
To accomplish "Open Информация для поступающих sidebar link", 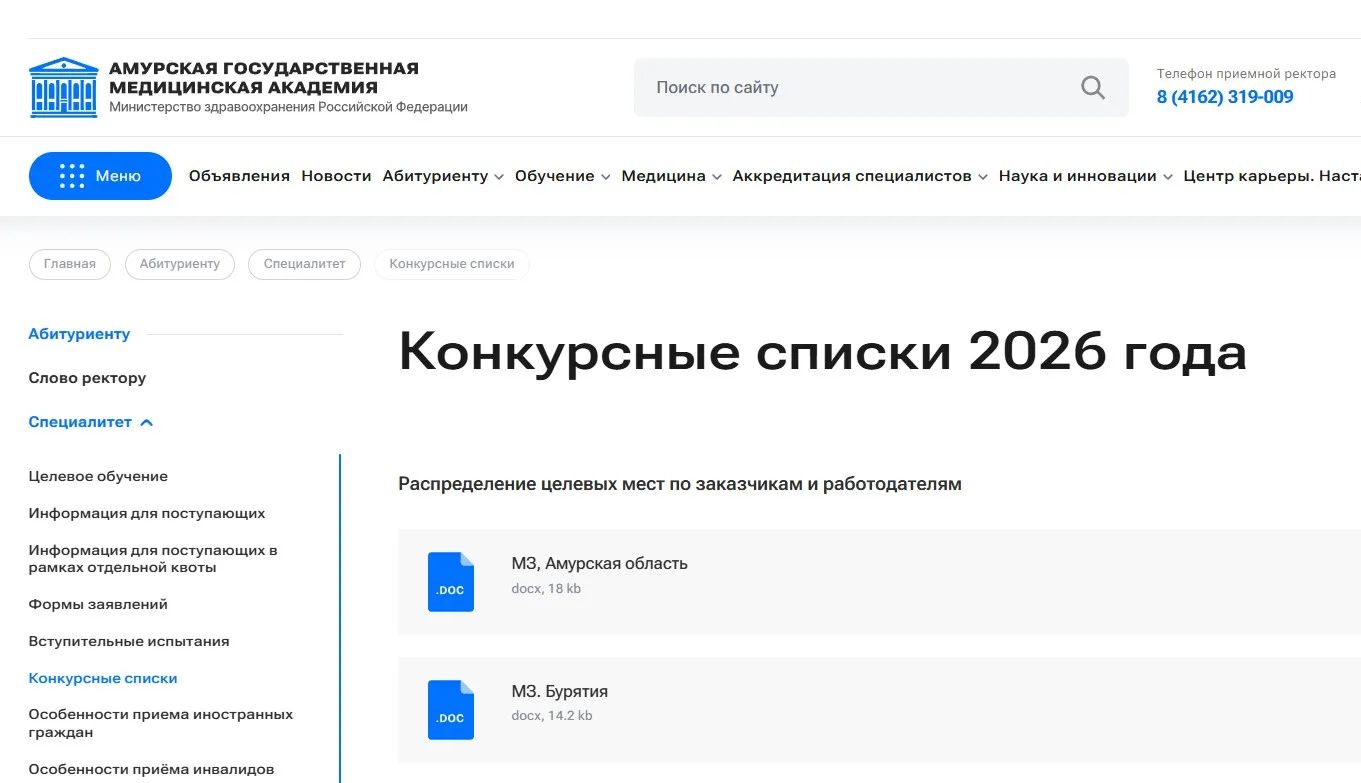I will pyautogui.click(x=147, y=513).
